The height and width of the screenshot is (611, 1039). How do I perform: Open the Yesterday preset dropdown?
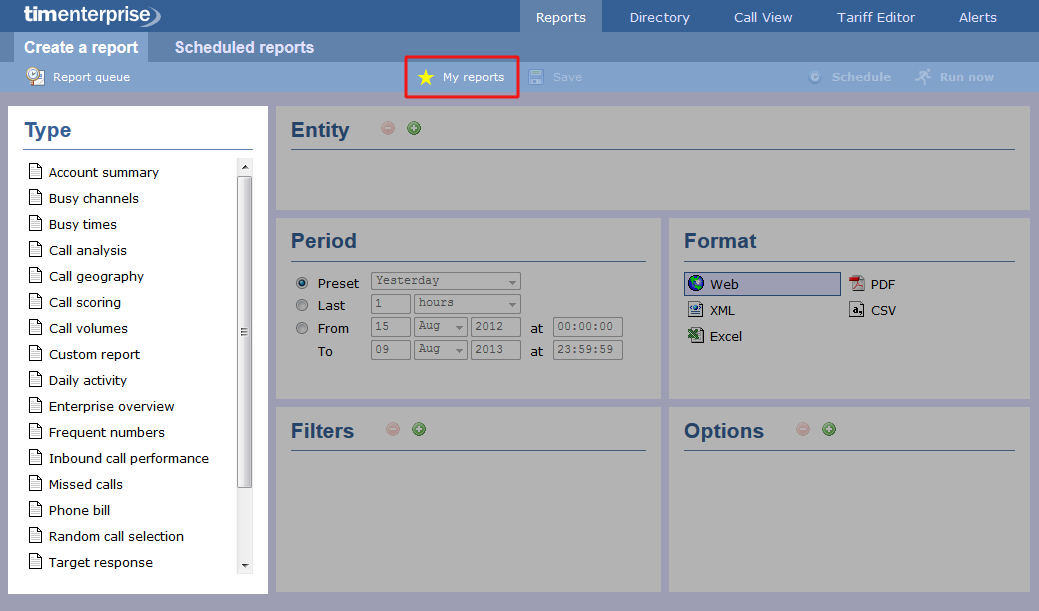click(x=445, y=281)
